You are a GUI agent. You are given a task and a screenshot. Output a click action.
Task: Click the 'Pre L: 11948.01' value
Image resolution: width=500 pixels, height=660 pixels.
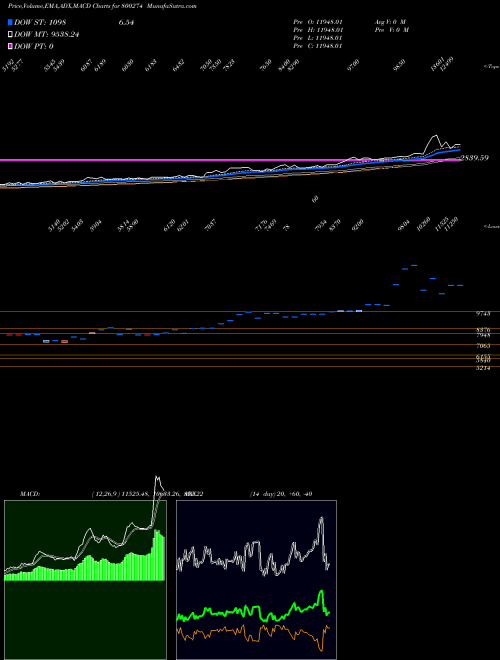(x=319, y=38)
